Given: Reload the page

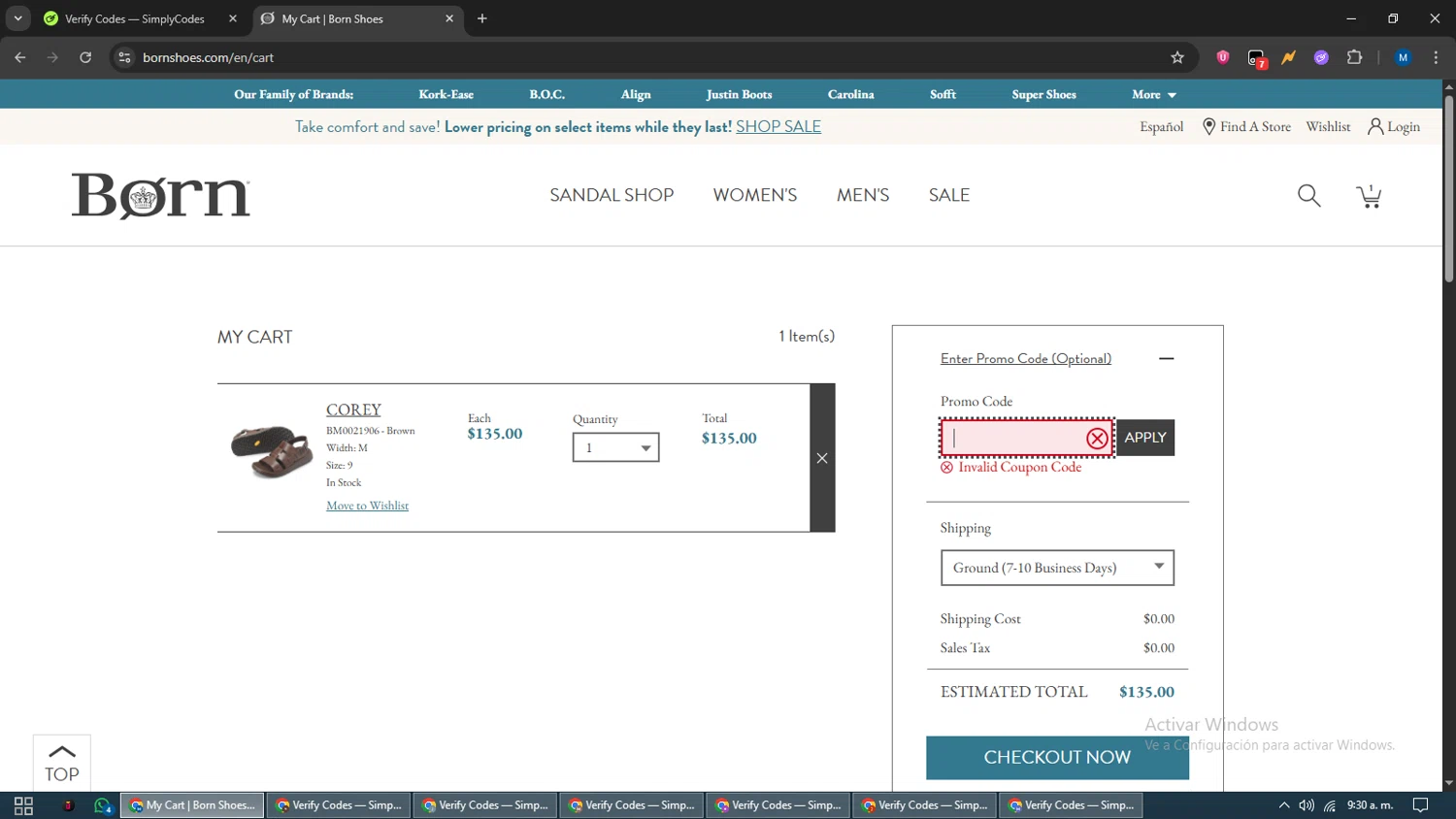Looking at the screenshot, I should coord(85,57).
